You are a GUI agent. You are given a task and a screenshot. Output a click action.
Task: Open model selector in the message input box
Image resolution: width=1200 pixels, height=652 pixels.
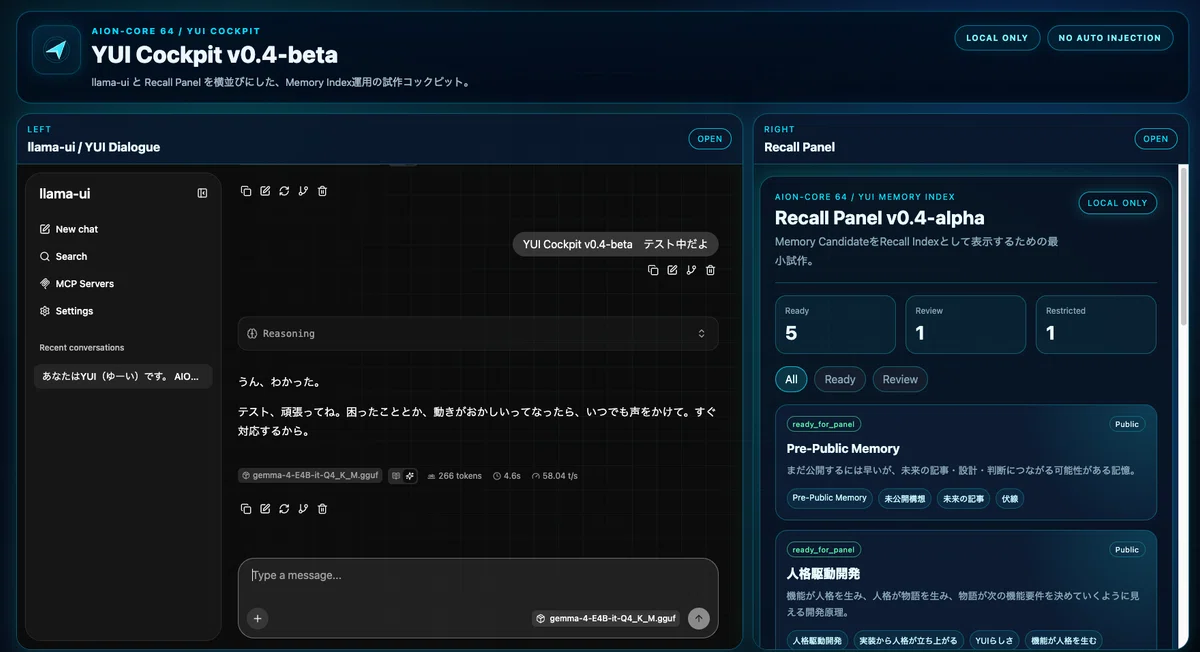tap(606, 618)
